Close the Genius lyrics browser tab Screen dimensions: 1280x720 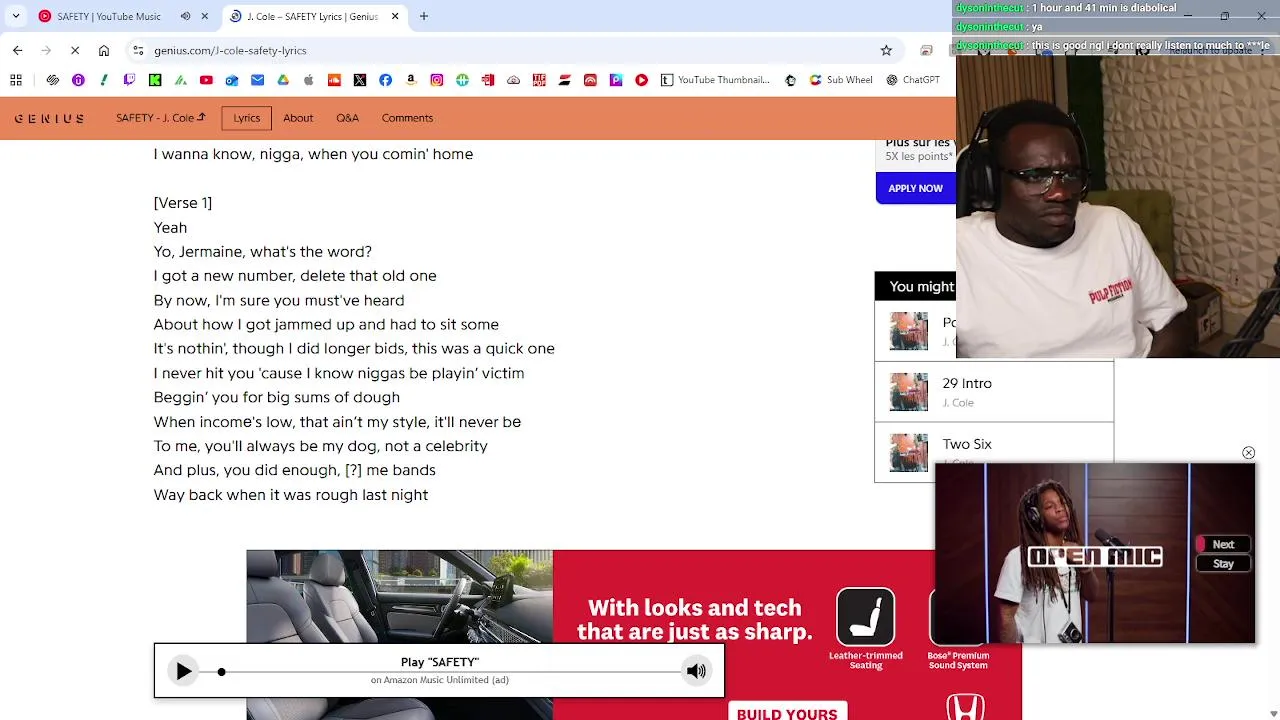395,16
